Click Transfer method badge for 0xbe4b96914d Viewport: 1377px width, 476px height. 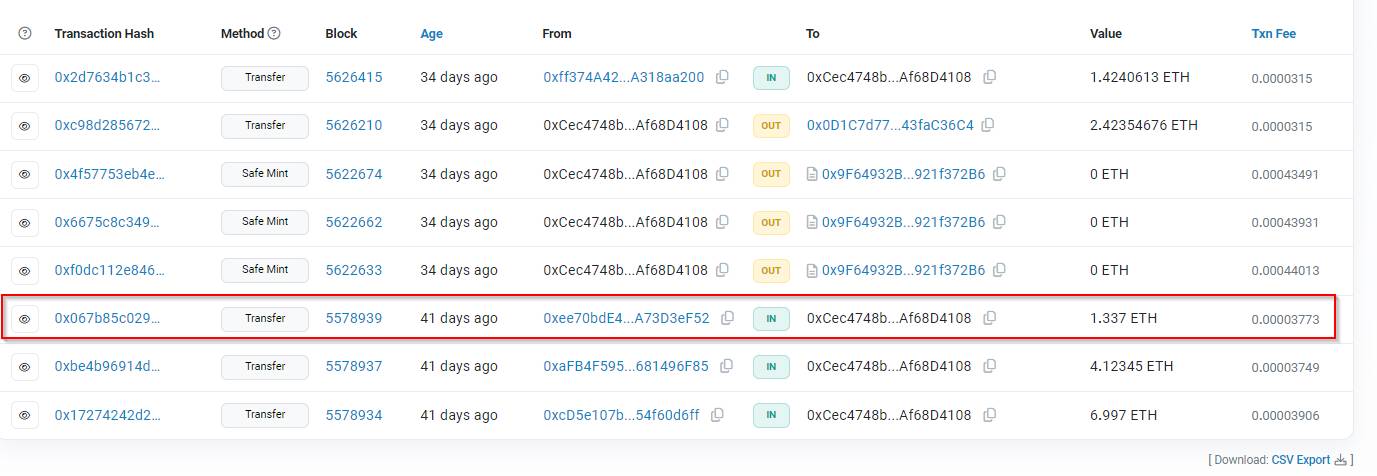click(x=265, y=367)
